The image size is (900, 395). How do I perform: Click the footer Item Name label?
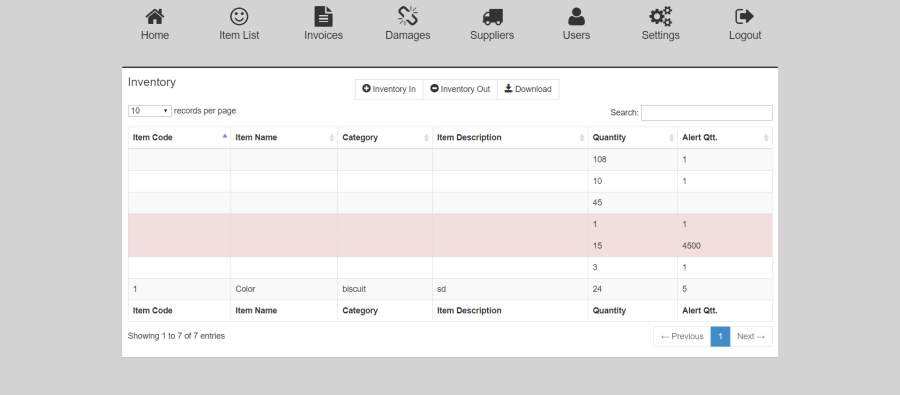click(x=256, y=311)
